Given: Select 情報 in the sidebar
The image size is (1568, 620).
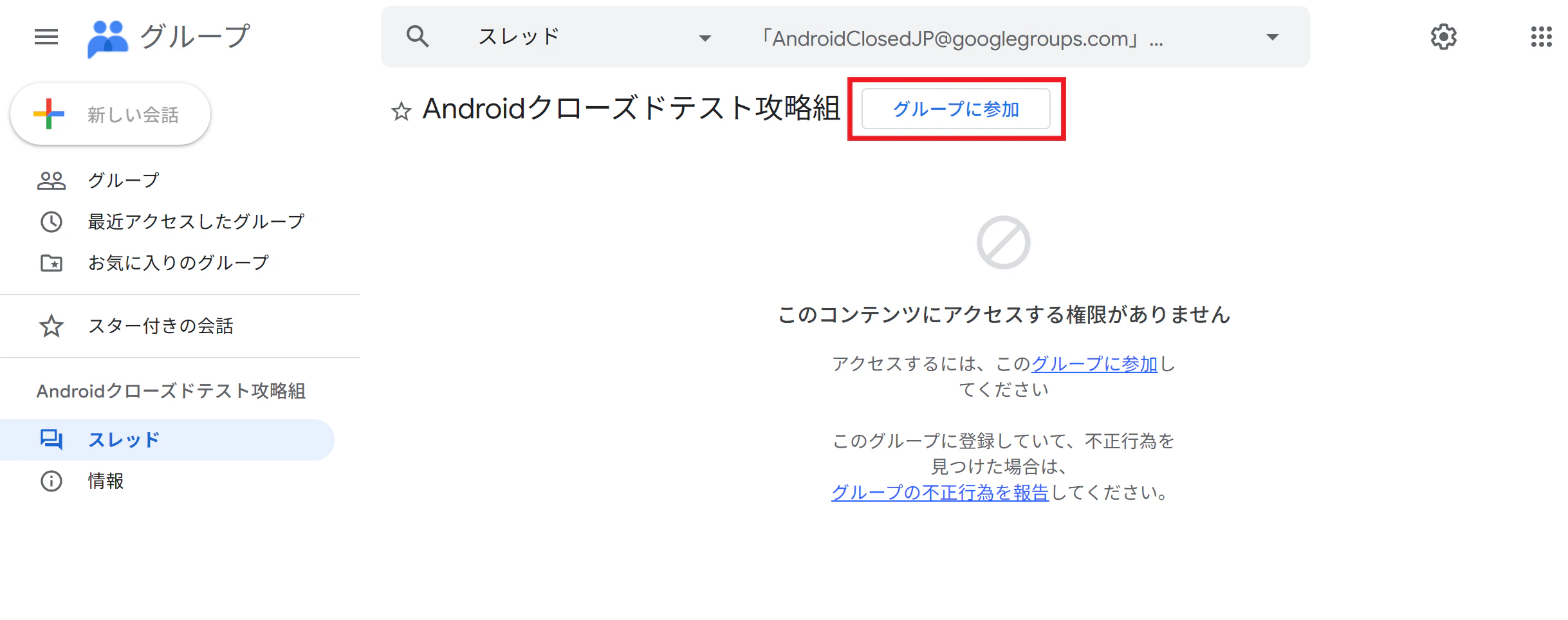Looking at the screenshot, I should tap(167, 481).
